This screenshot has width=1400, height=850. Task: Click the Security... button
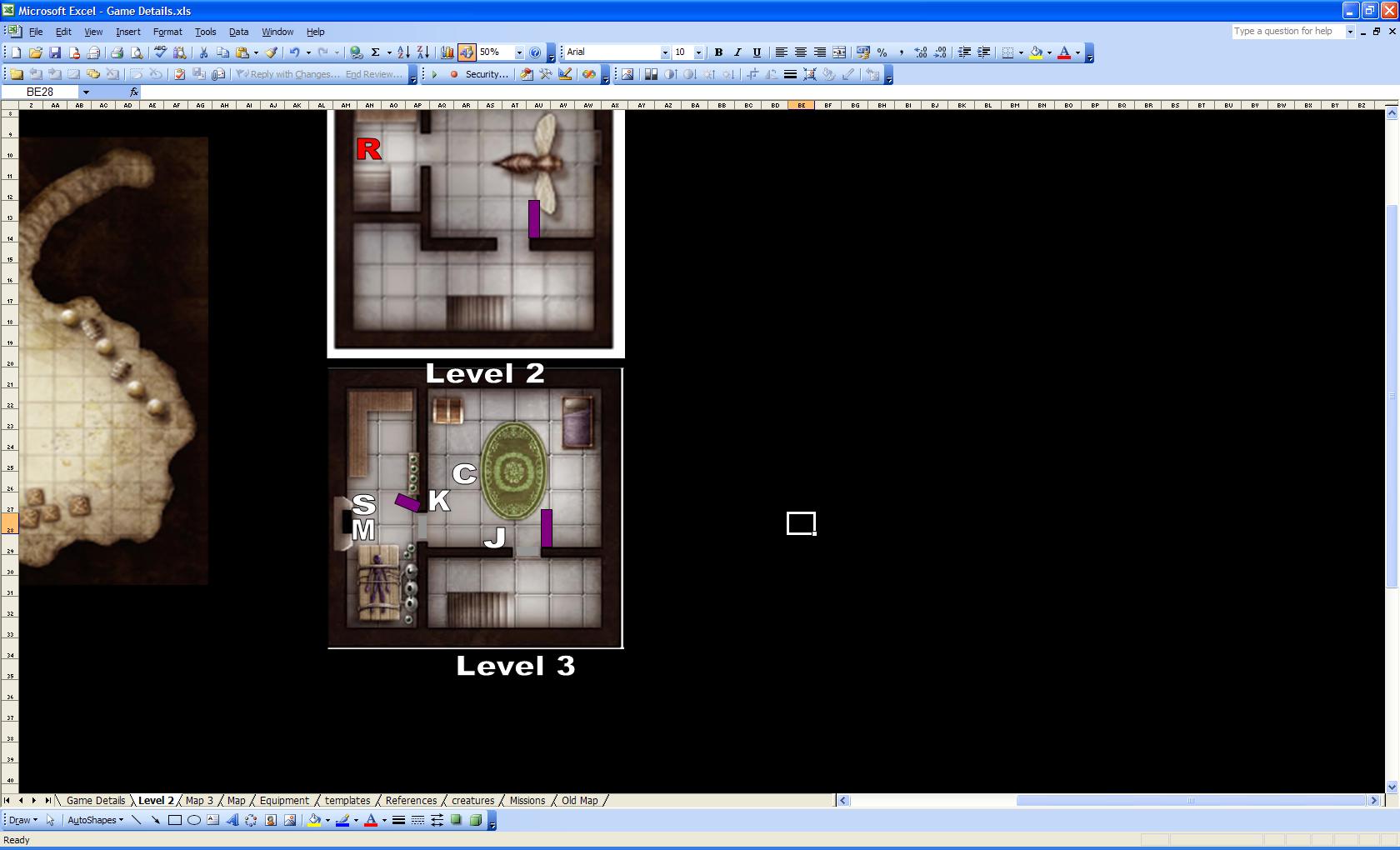pyautogui.click(x=486, y=74)
